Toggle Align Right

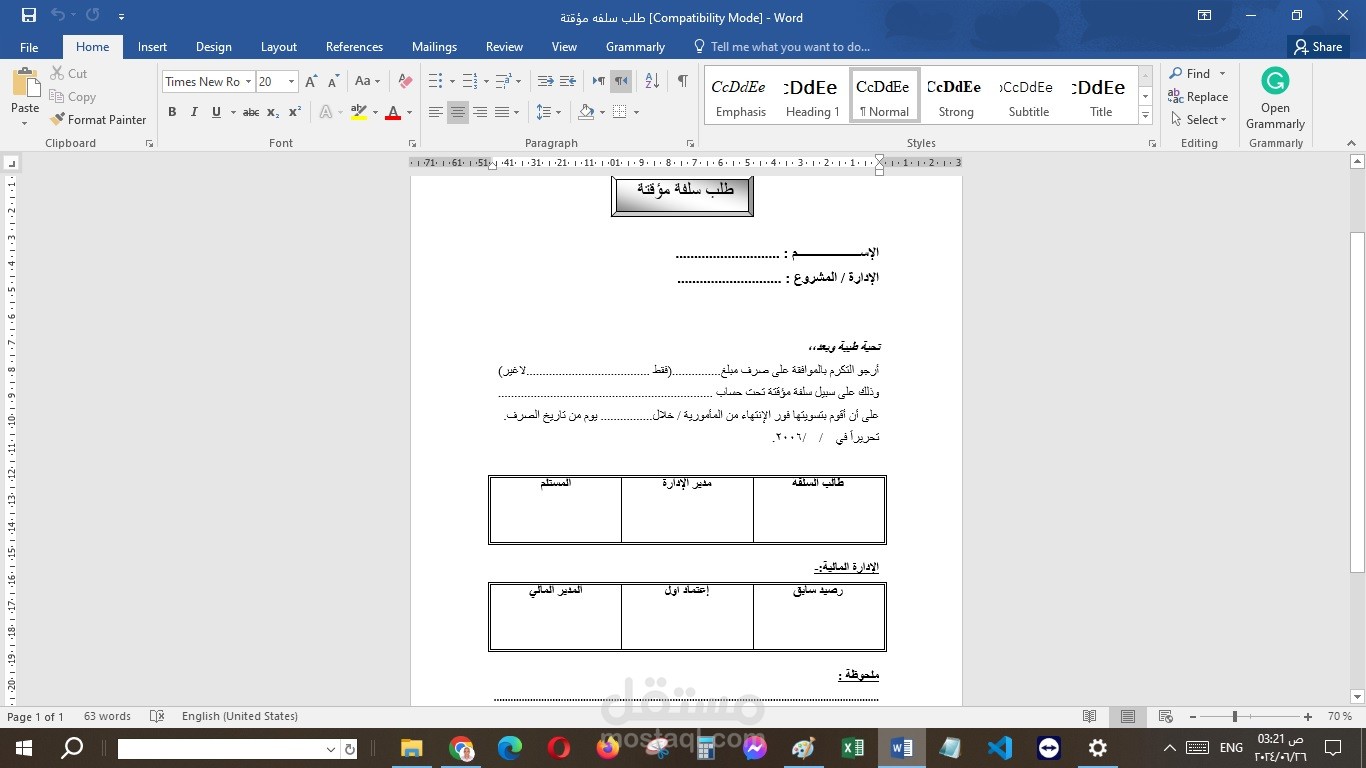pos(480,112)
